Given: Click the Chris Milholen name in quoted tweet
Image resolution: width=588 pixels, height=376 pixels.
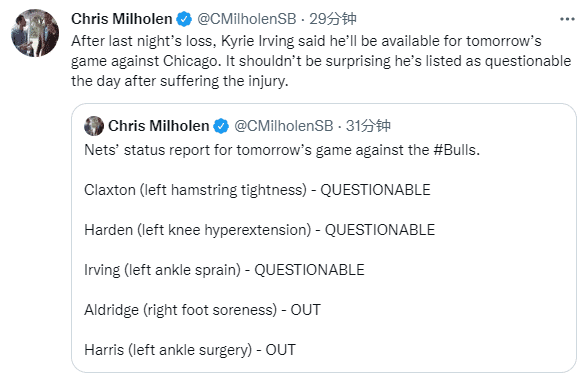Looking at the screenshot, I should (x=159, y=126).
